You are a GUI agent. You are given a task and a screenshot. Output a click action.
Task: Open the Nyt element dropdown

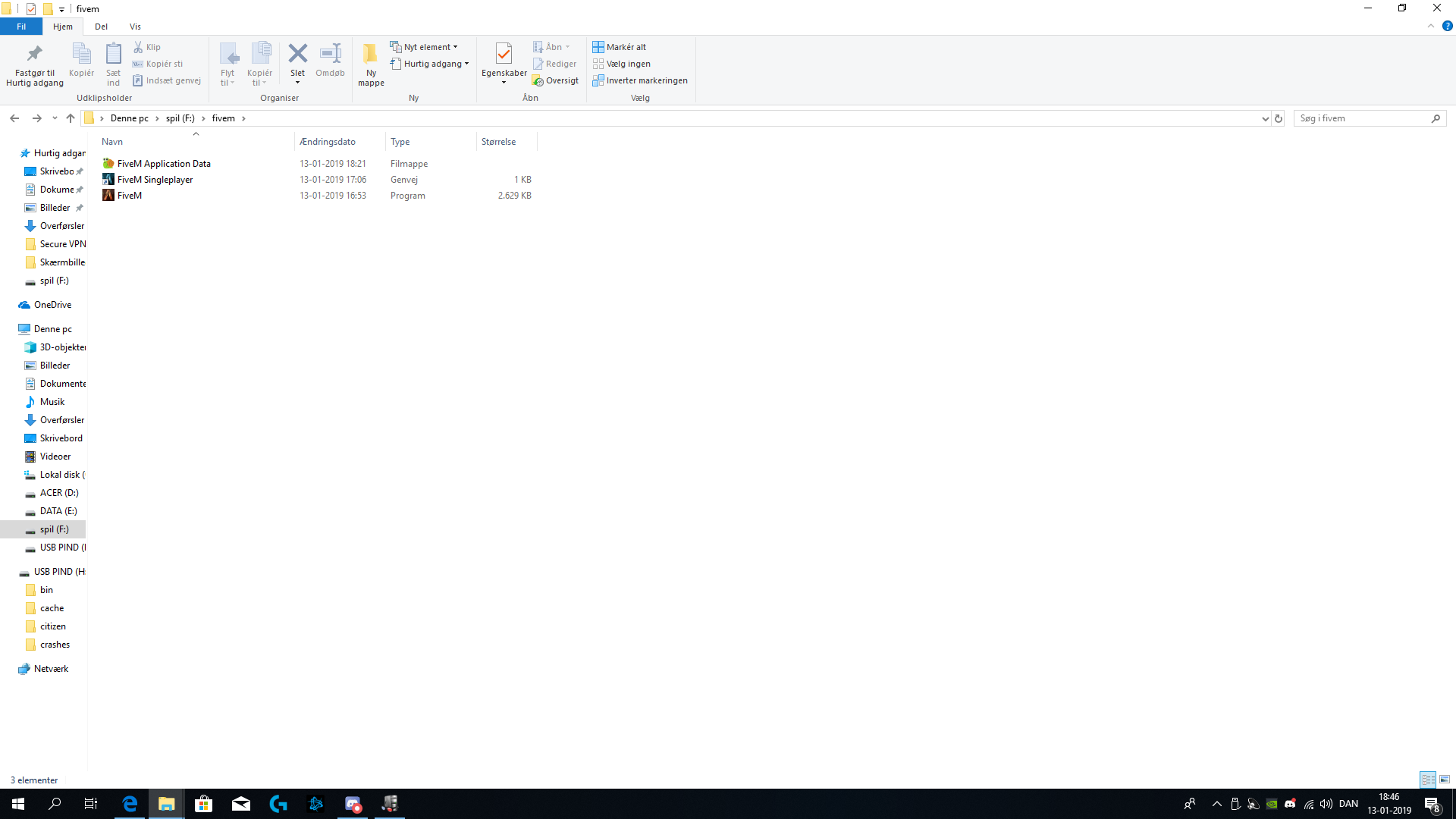coord(424,47)
